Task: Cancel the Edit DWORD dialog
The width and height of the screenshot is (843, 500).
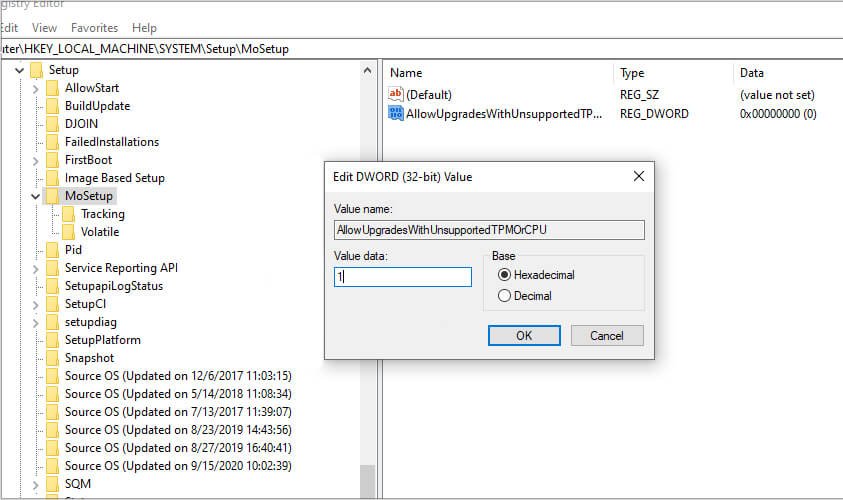Action: (606, 336)
